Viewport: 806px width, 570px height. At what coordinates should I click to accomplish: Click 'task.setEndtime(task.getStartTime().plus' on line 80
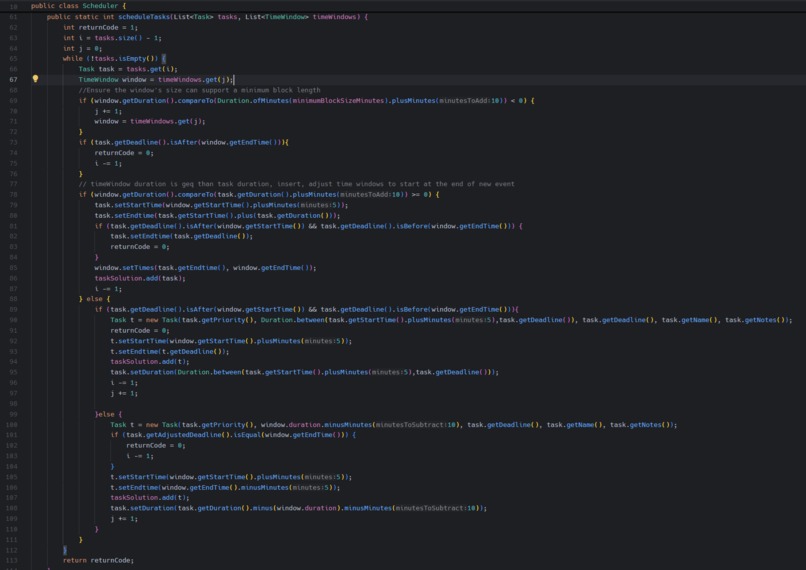coord(217,215)
